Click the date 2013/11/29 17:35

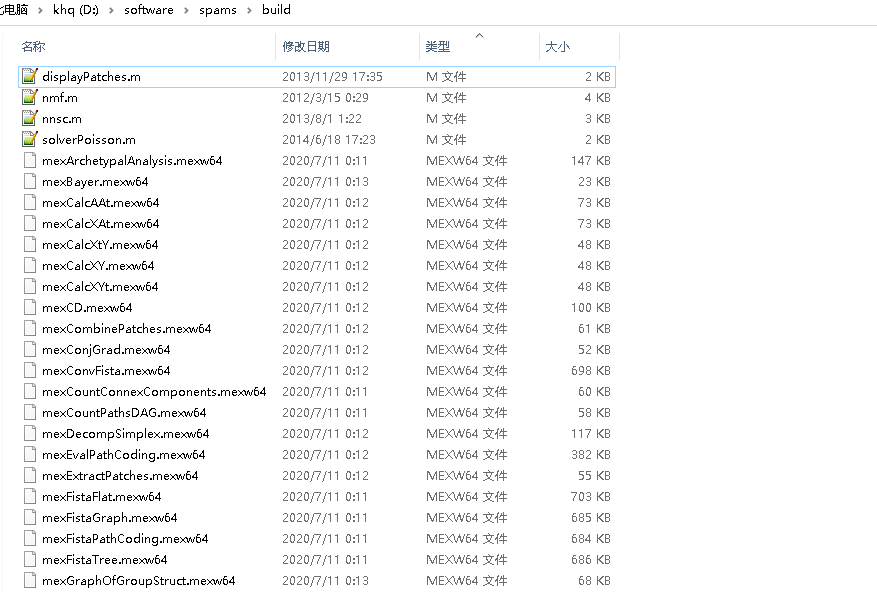coord(332,77)
